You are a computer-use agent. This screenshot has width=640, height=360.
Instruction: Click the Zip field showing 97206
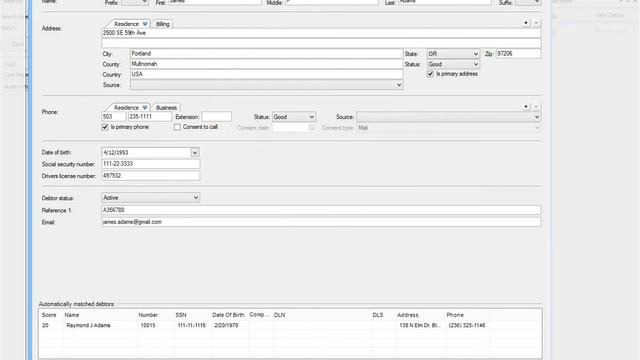click(x=518, y=54)
